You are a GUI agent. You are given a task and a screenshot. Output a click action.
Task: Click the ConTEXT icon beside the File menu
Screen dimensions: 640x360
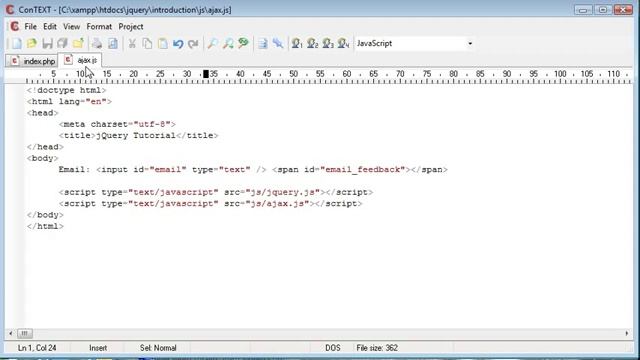pos(15,27)
